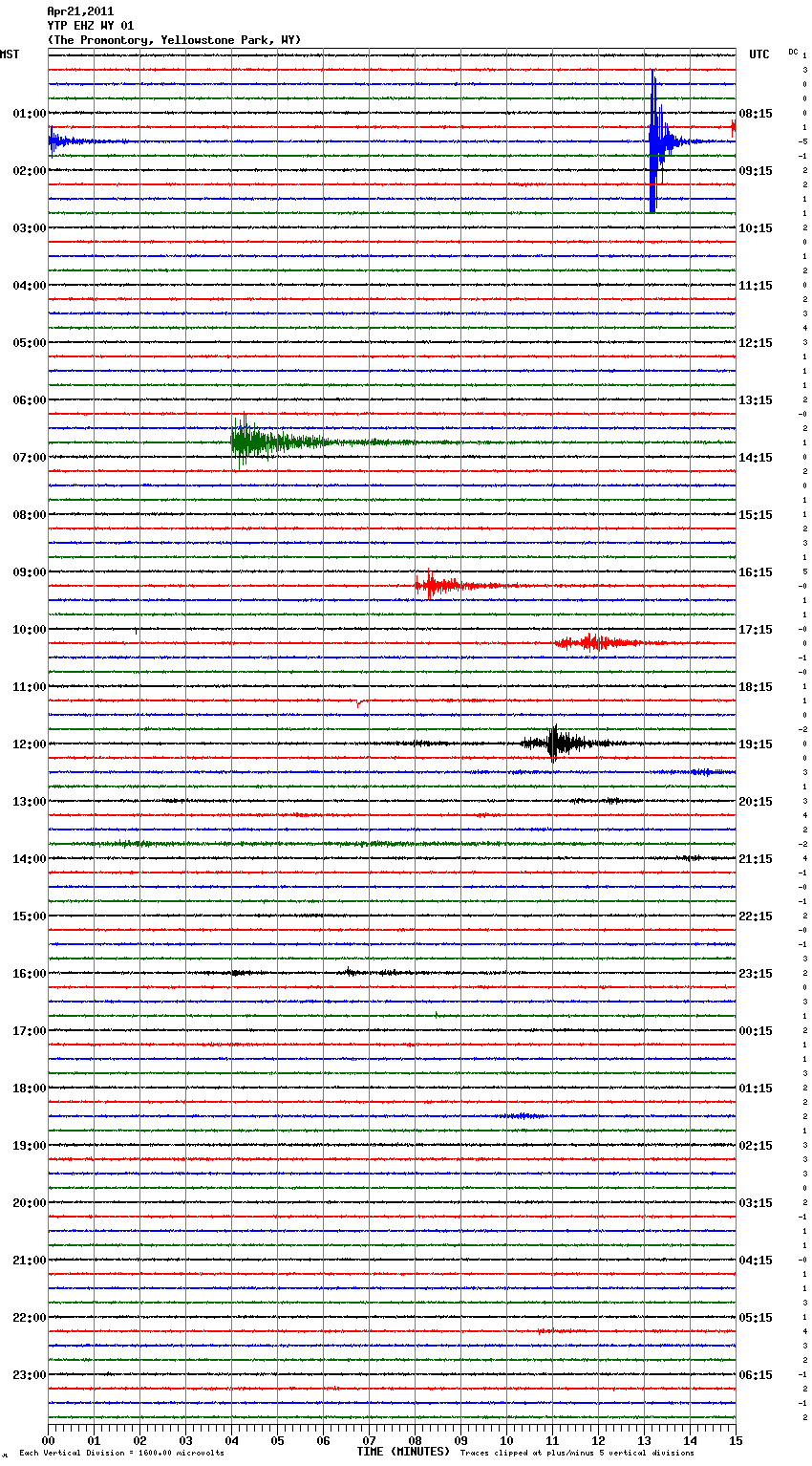The image size is (812, 1466).
Task: Click the Promontory, Yellowstone Park location title
Action: point(174,40)
